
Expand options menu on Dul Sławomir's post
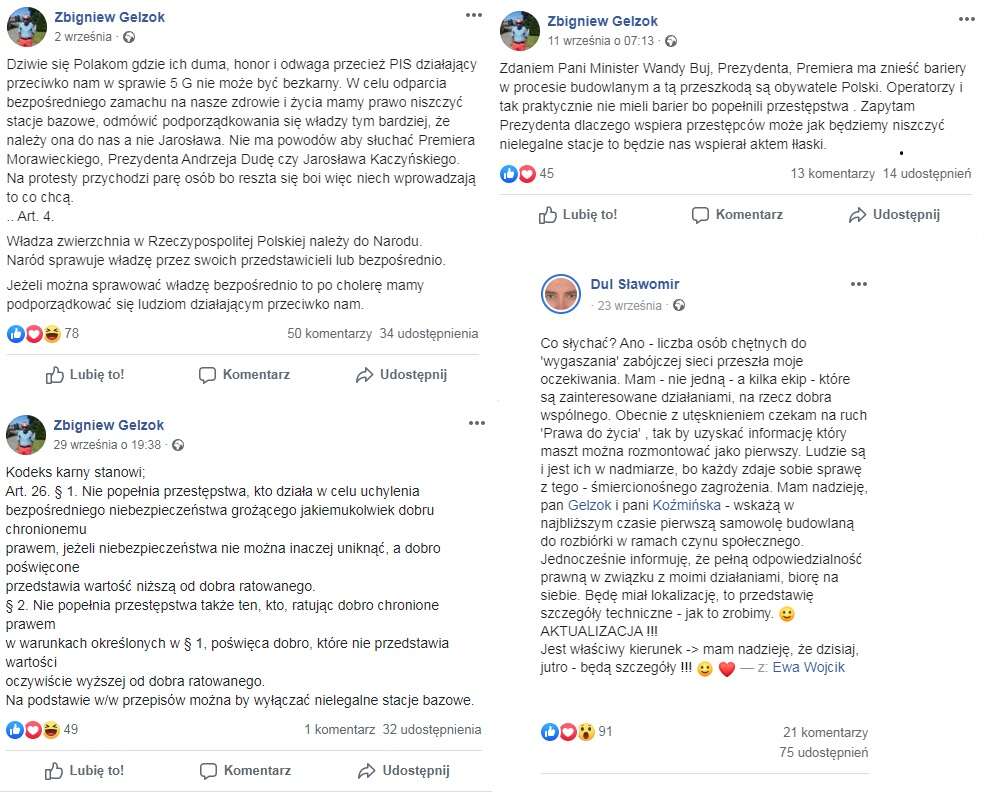[x=858, y=284]
